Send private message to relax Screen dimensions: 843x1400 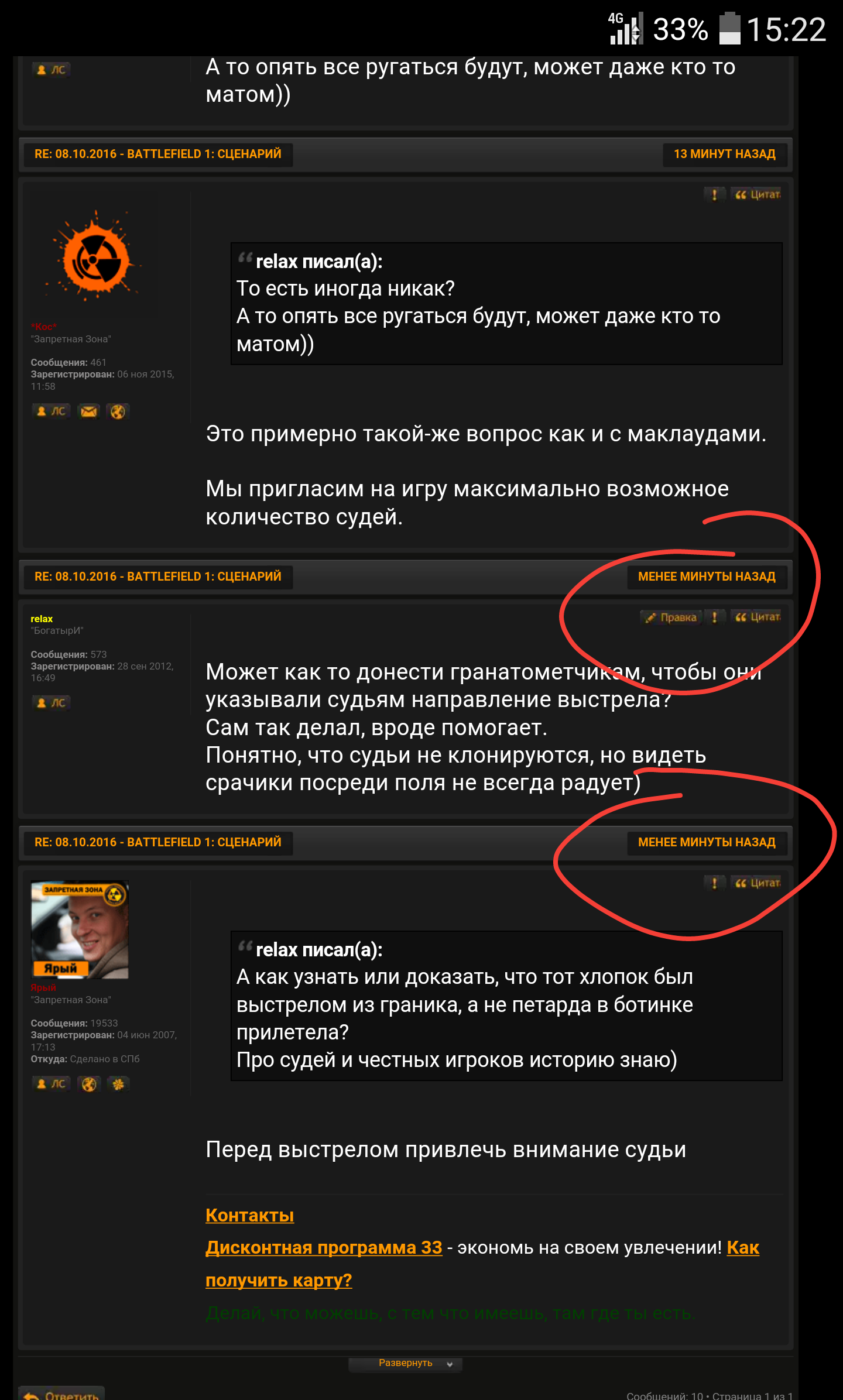tap(51, 703)
